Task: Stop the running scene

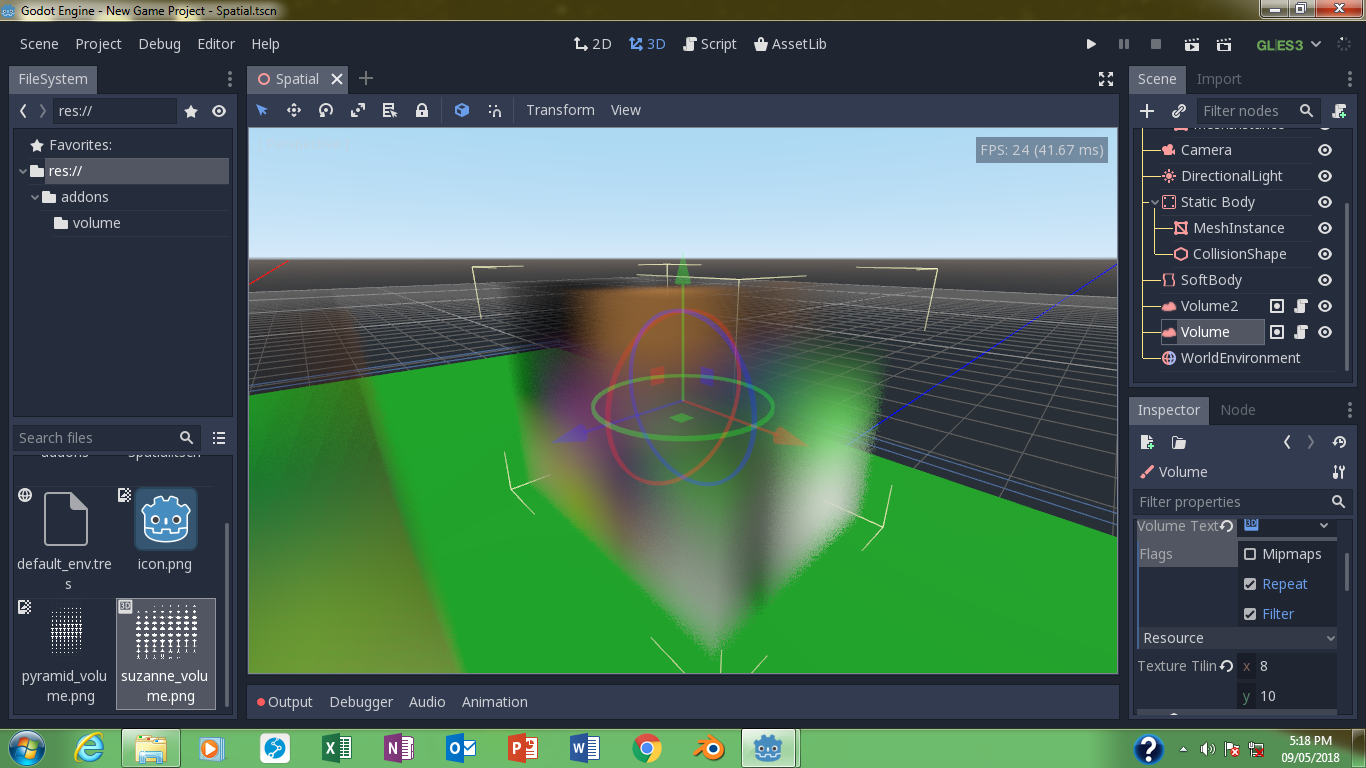Action: tap(1156, 44)
